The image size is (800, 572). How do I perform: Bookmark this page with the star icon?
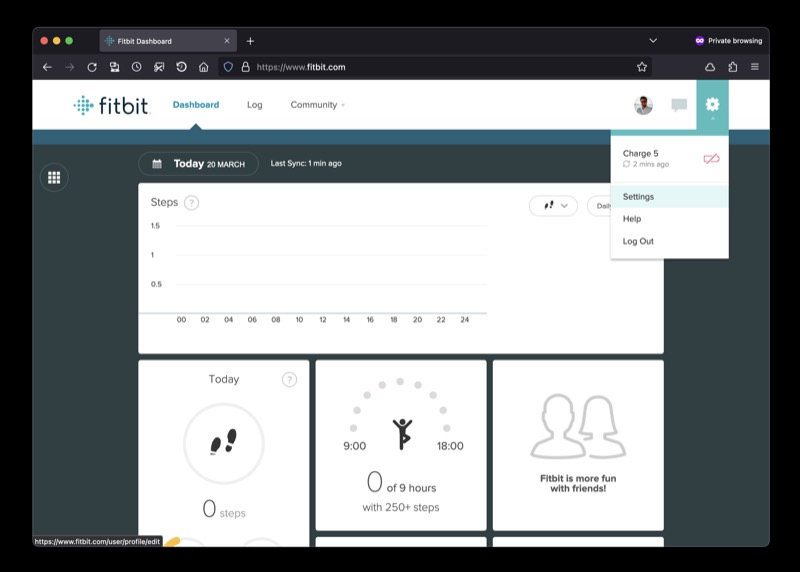click(x=642, y=67)
